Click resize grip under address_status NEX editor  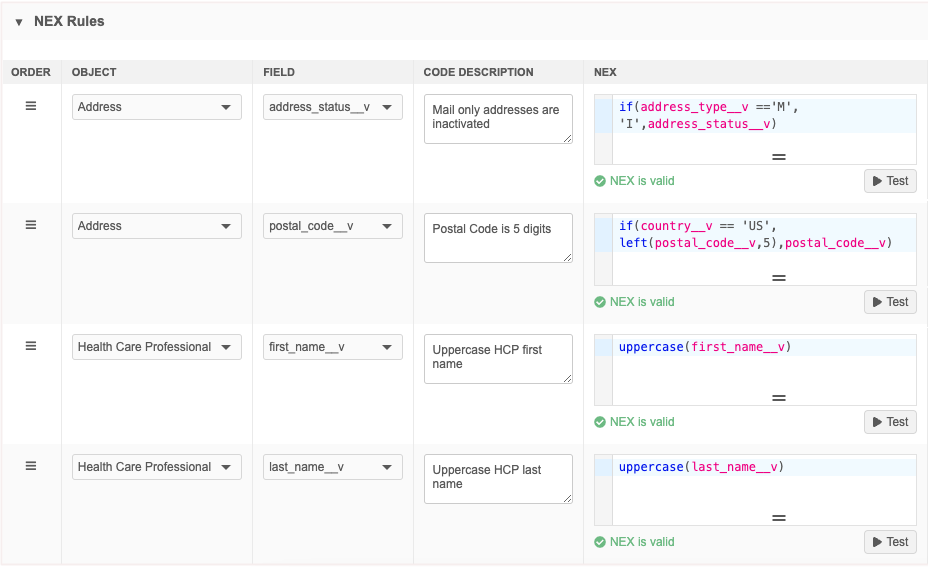778,157
